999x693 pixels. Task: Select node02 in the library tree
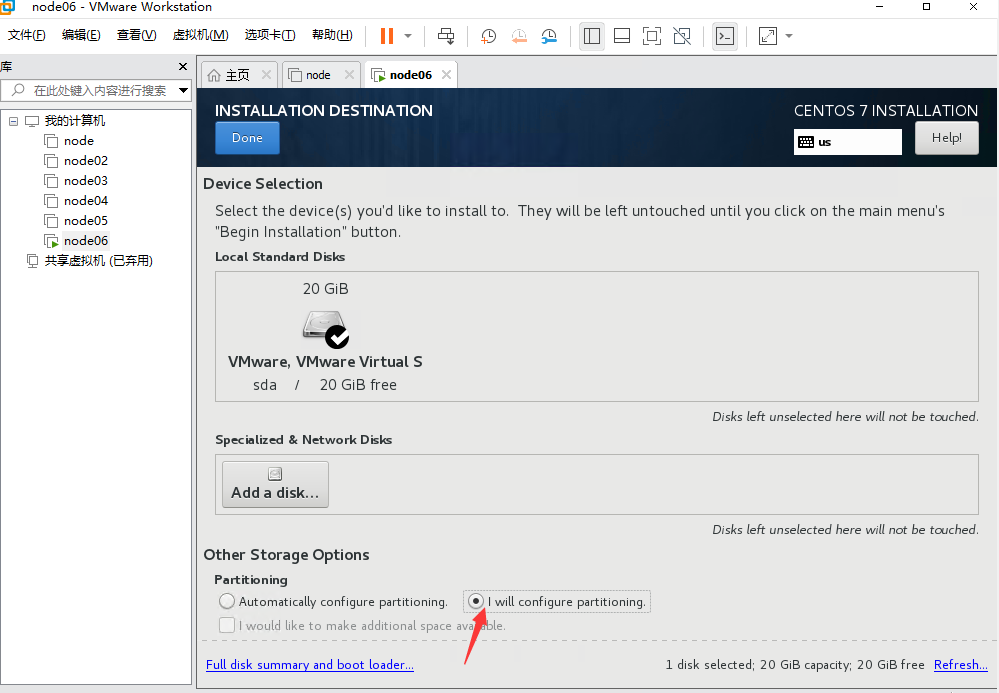click(85, 161)
